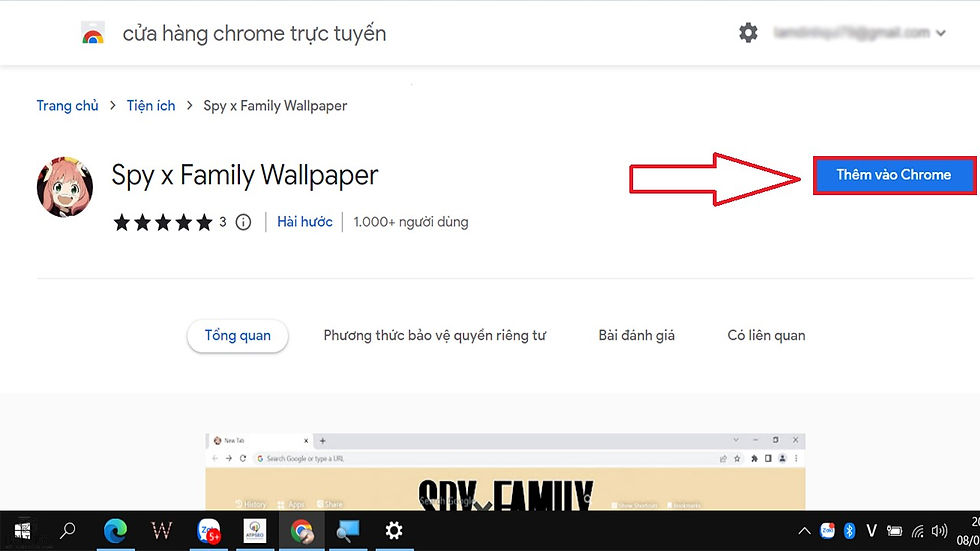This screenshot has width=980, height=551.
Task: Open the Bài đánh giá tab
Action: point(636,335)
